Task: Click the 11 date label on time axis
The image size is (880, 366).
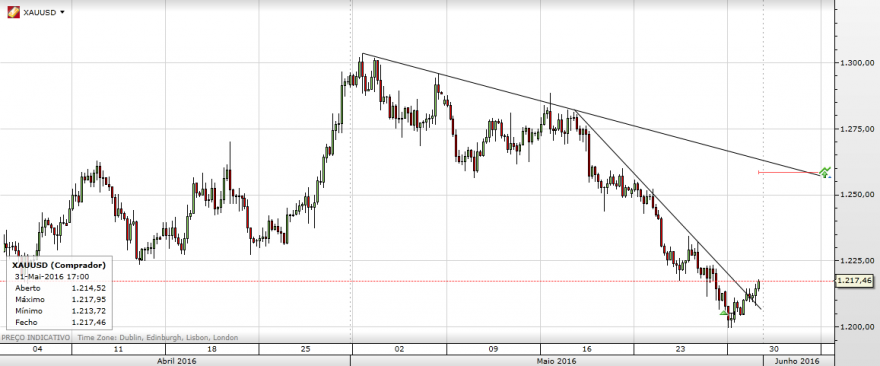Action: 118,349
